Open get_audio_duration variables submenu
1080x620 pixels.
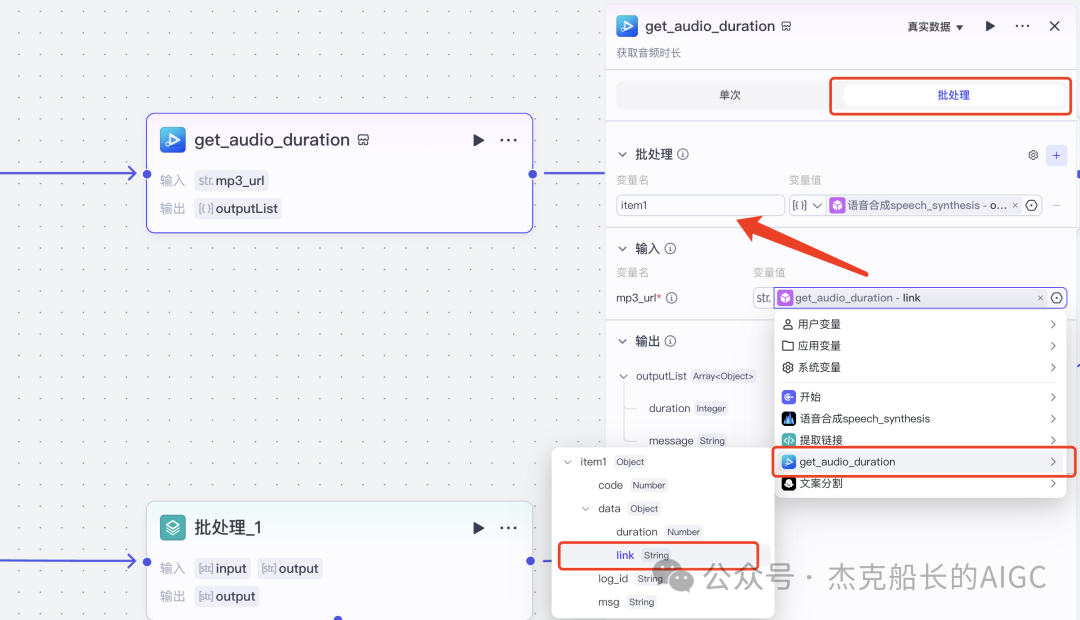coord(920,462)
